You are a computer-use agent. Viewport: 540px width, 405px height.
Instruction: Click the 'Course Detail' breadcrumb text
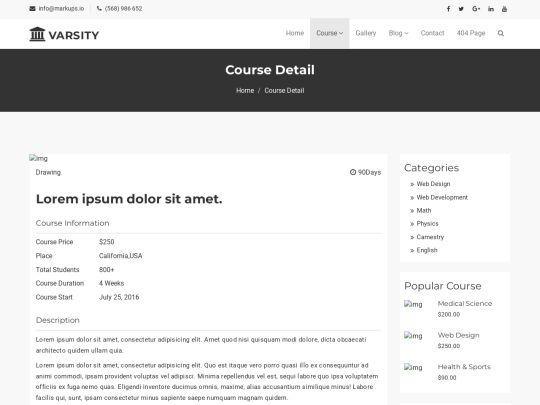click(284, 91)
